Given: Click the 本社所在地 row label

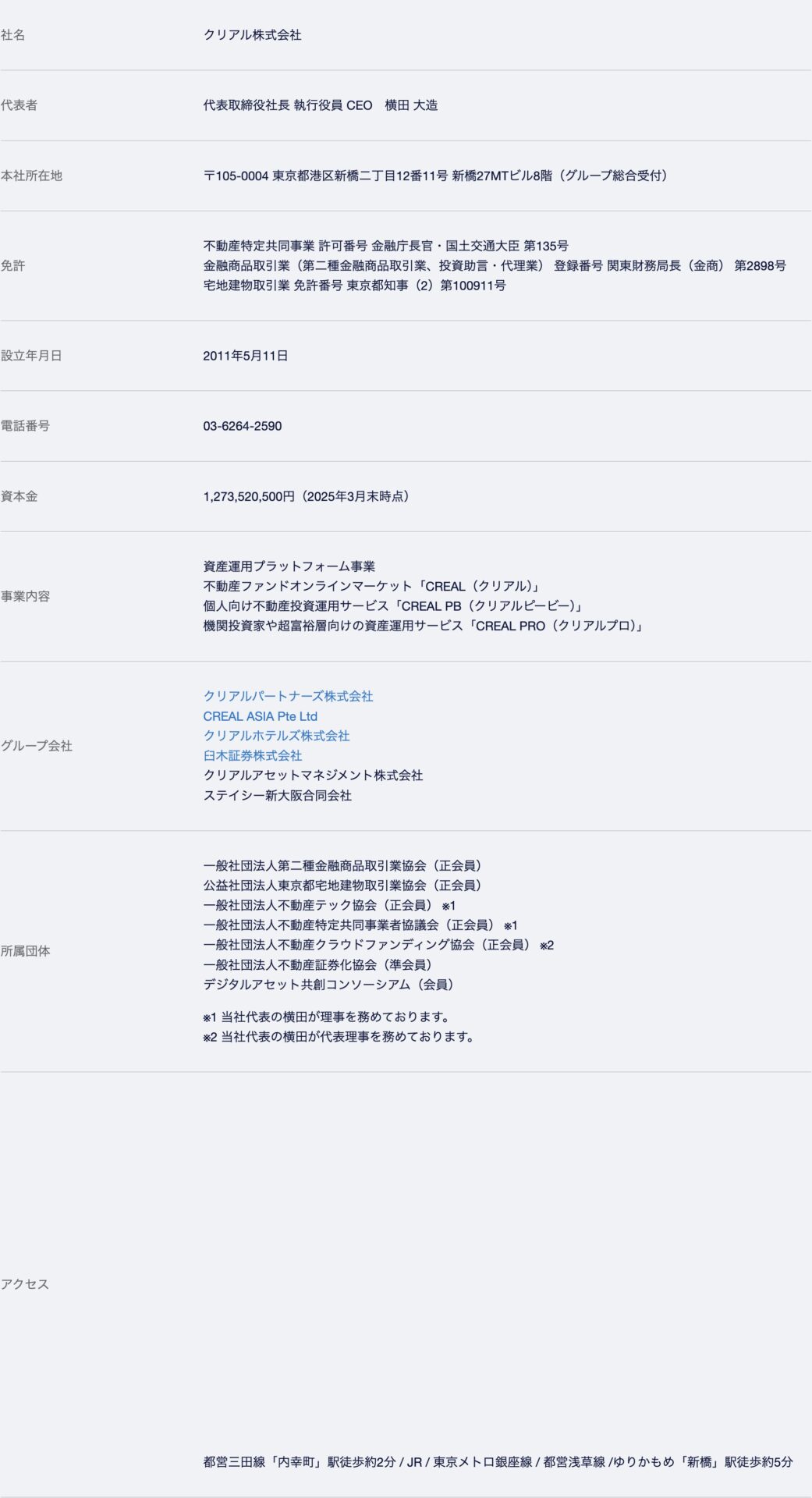Looking at the screenshot, I should pyautogui.click(x=31, y=176).
